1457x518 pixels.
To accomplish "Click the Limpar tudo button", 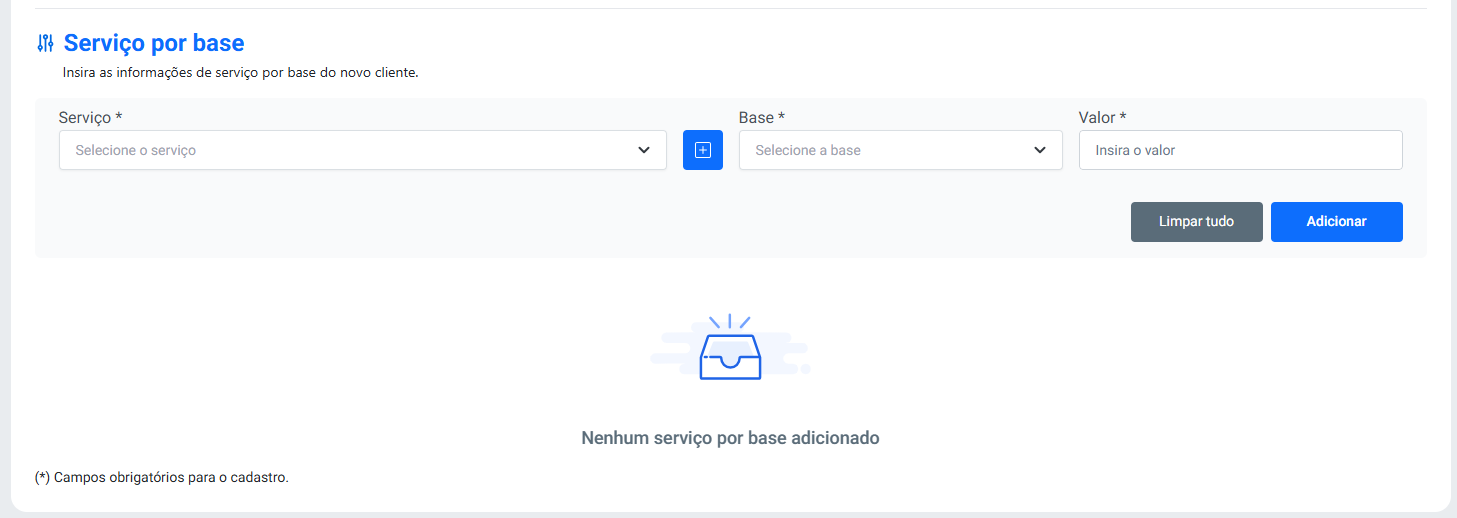I will (x=1196, y=222).
